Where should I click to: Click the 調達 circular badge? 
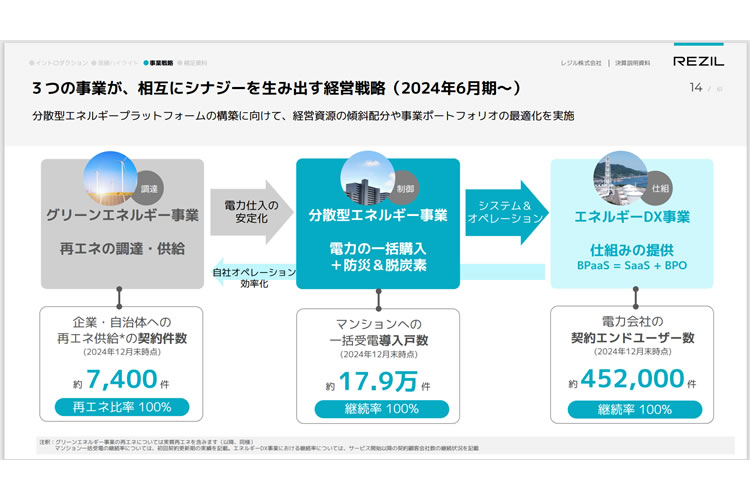147,188
